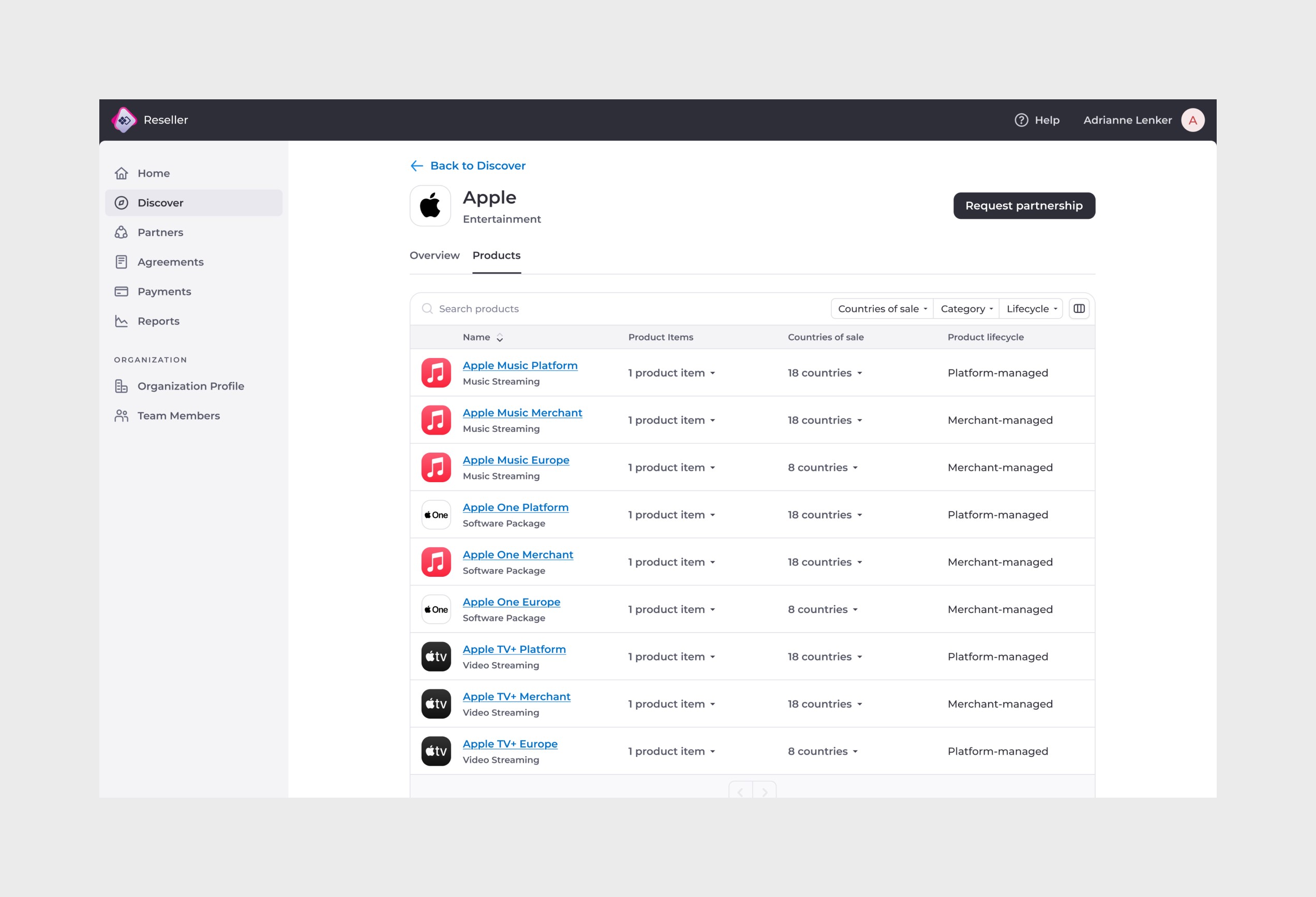
Task: Click the Request partnership button
Action: coord(1024,205)
